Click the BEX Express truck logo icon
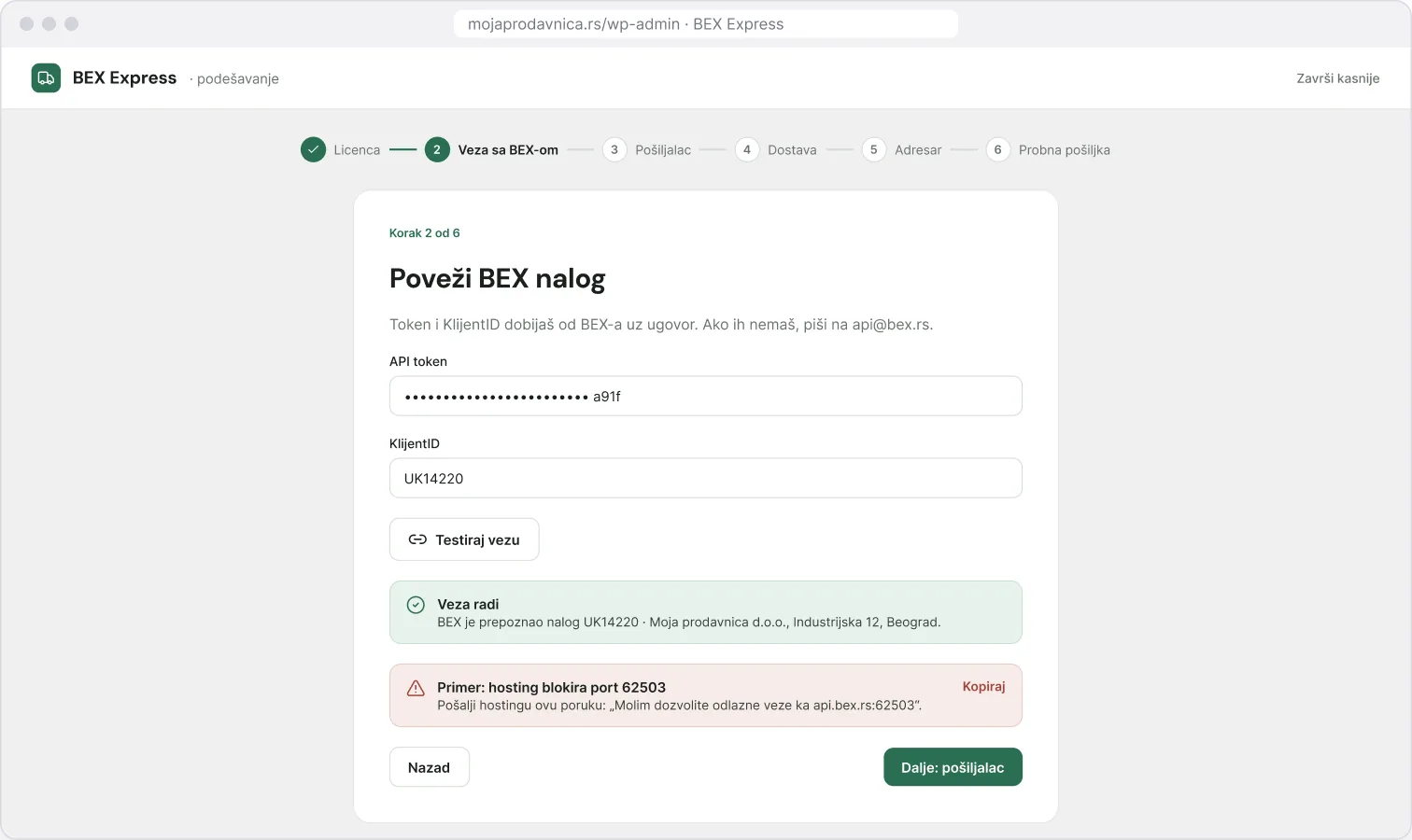The width and height of the screenshot is (1412, 840). (46, 78)
